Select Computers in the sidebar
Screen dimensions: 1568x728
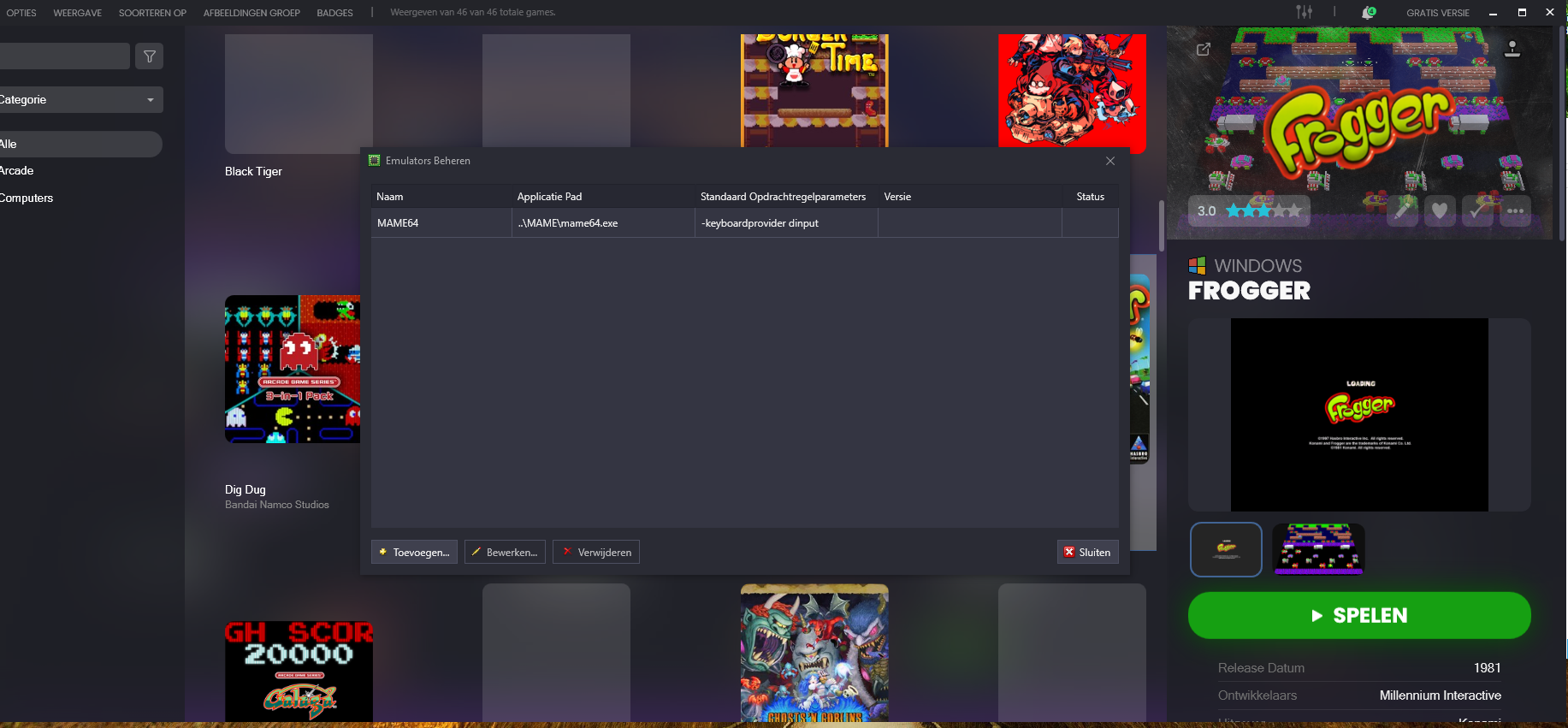pos(27,198)
